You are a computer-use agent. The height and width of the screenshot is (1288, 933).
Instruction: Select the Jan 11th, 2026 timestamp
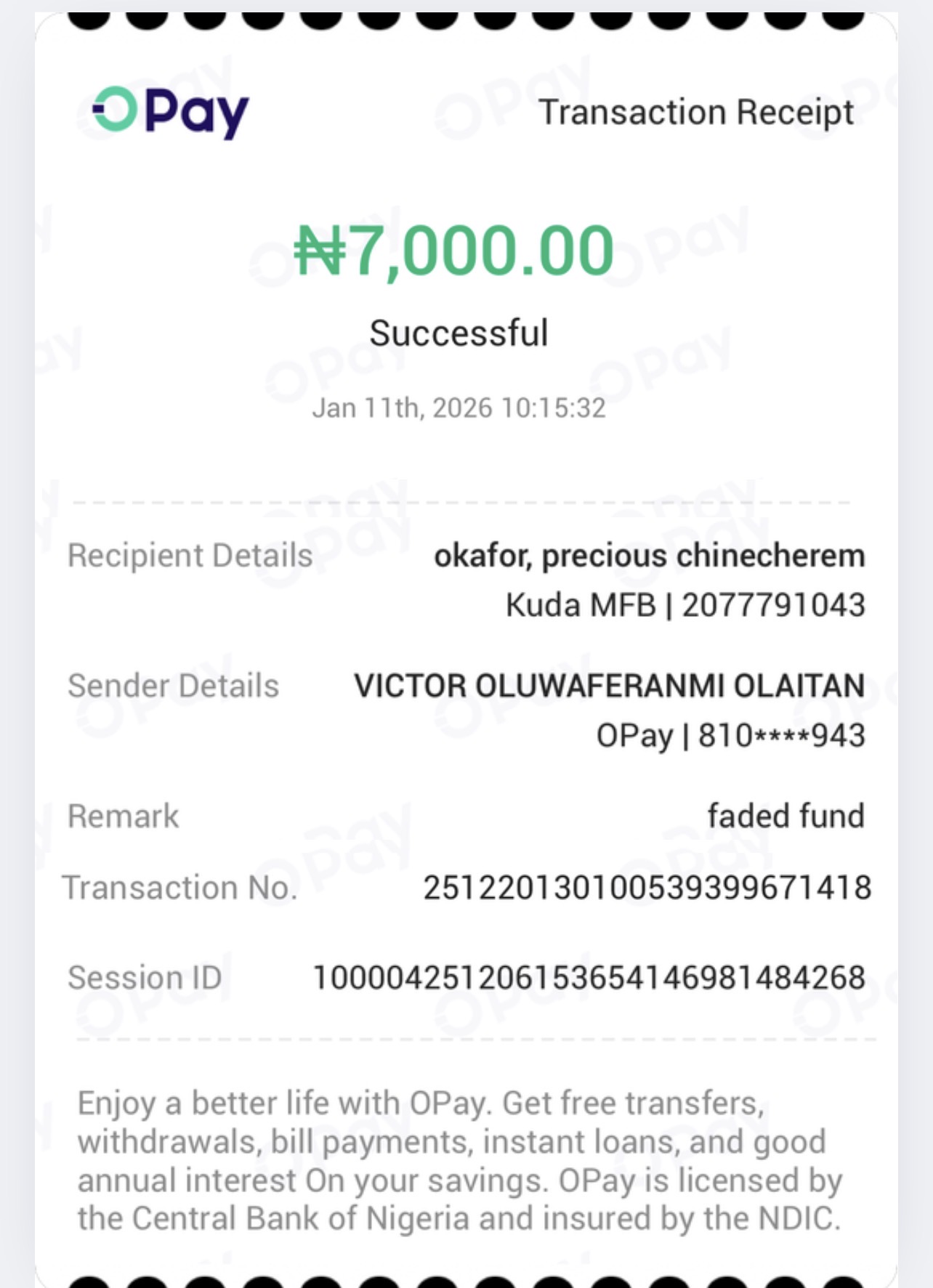459,408
